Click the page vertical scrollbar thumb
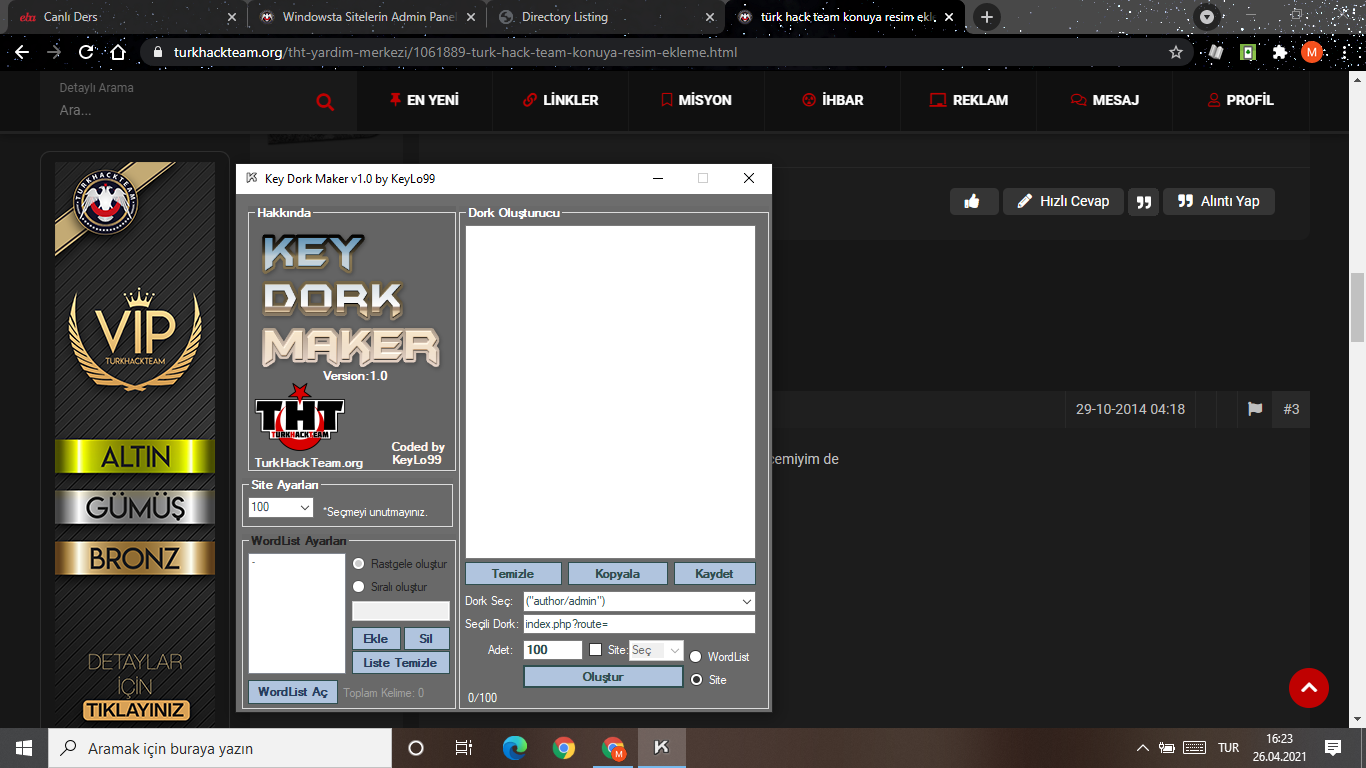This screenshot has width=1366, height=768. (x=1358, y=307)
